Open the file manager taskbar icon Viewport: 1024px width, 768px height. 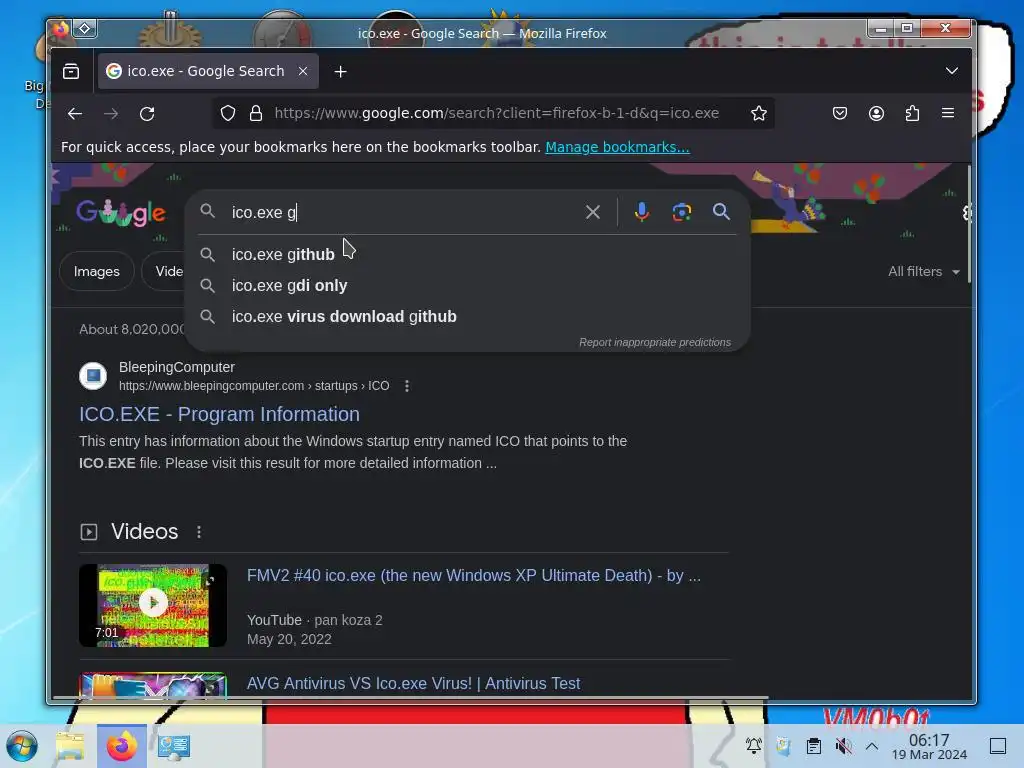[70, 746]
